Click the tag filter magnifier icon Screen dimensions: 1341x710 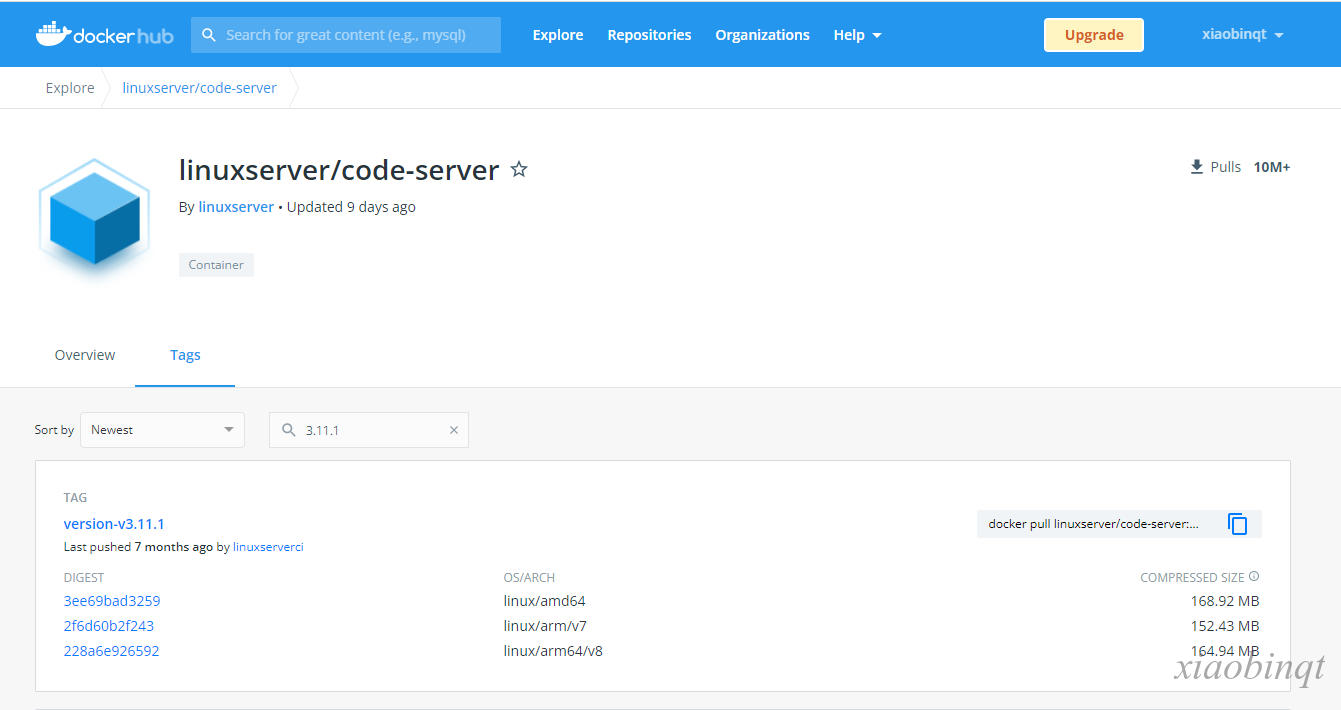click(289, 430)
